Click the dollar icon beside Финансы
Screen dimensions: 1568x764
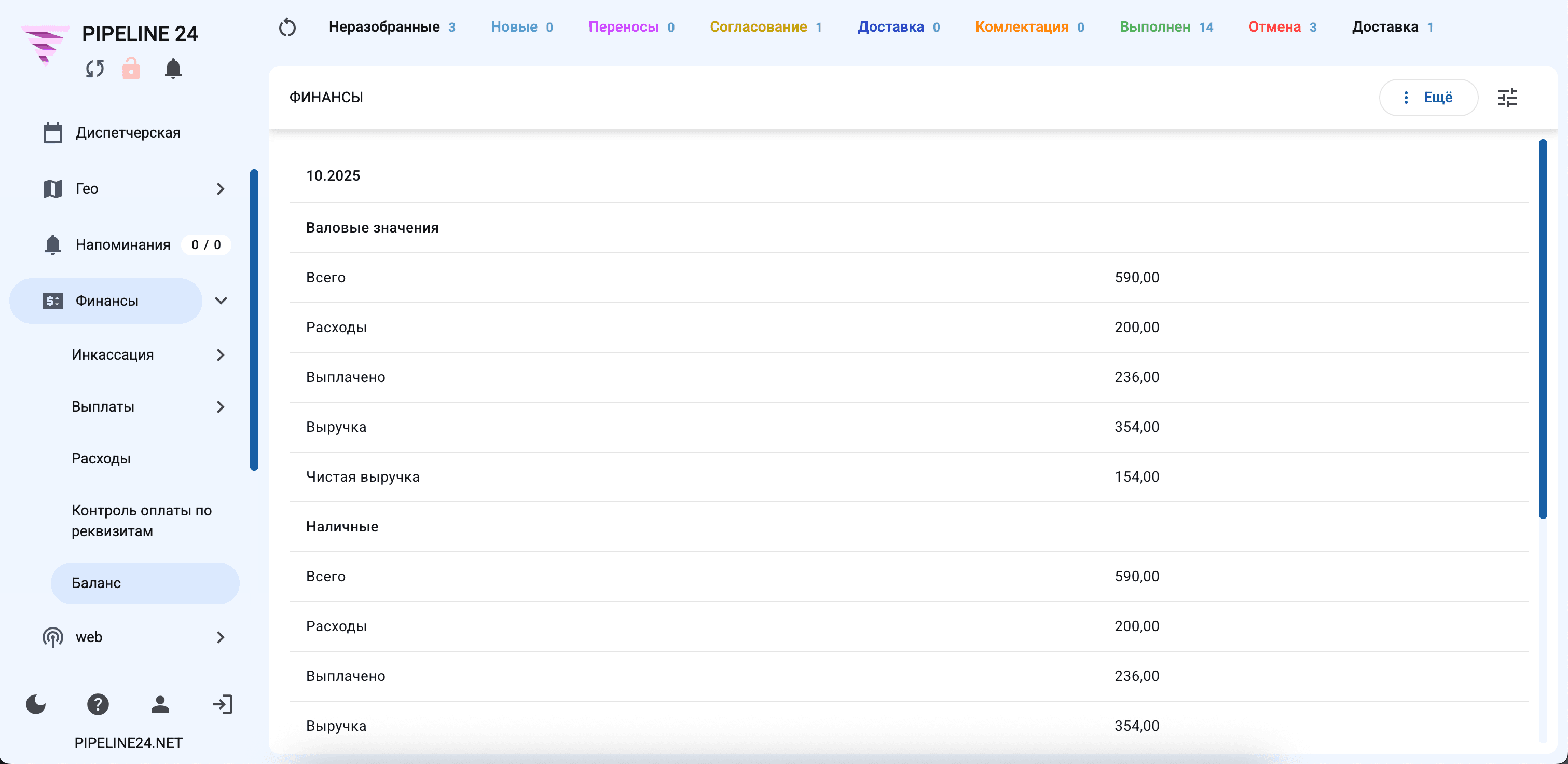pyautogui.click(x=53, y=301)
